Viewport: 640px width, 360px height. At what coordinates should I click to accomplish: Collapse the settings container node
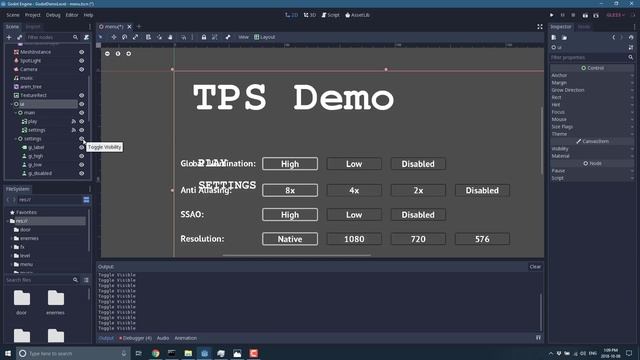click(x=16, y=139)
